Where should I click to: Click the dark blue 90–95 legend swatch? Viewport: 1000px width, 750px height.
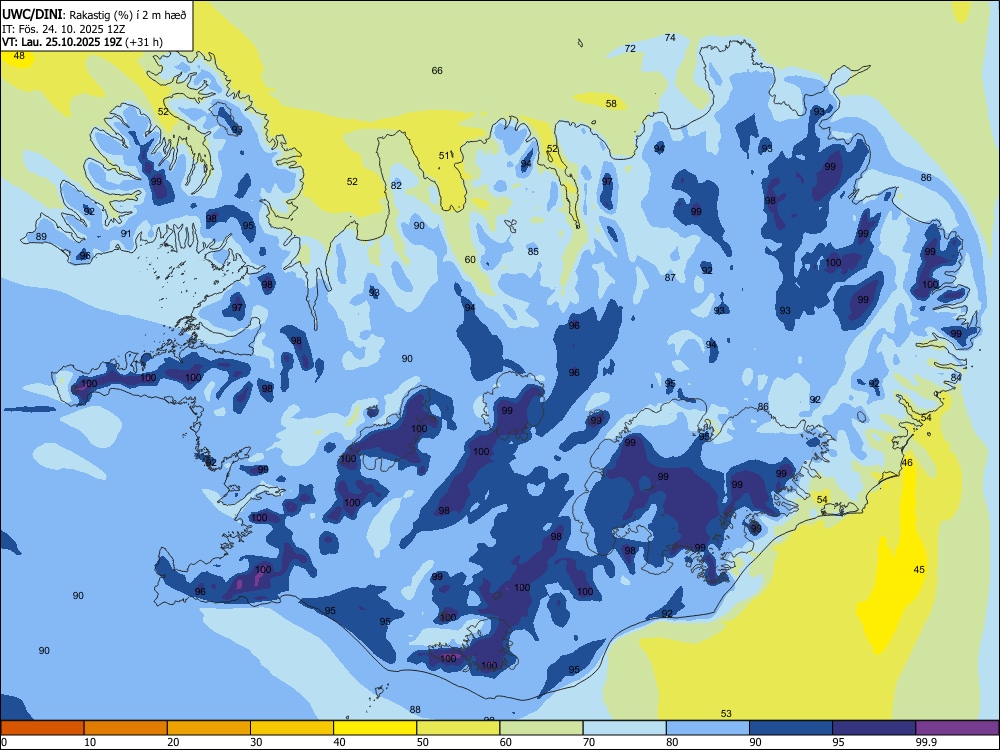(791, 728)
